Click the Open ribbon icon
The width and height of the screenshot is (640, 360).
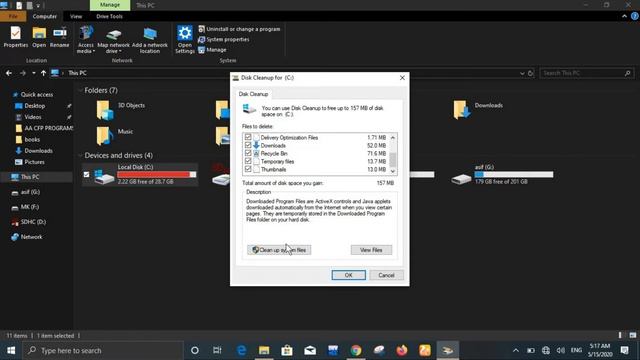39,37
